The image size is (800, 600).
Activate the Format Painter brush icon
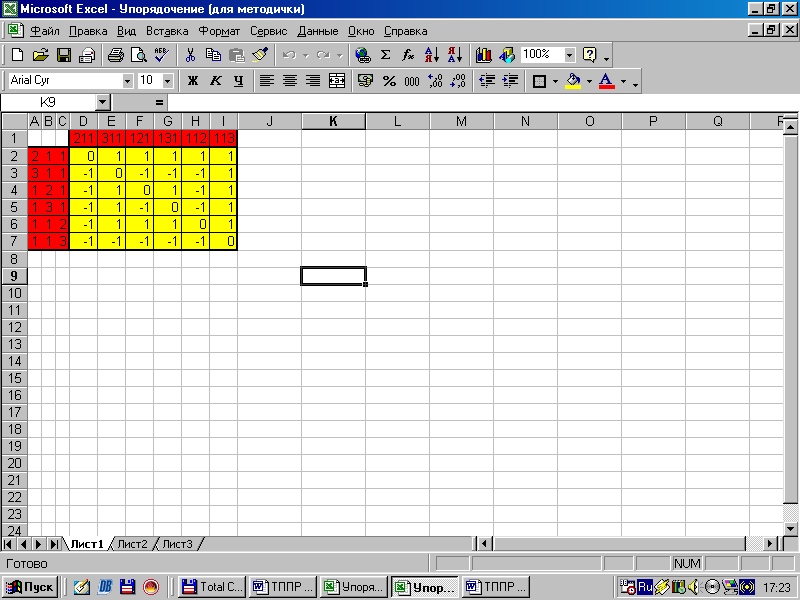click(260, 55)
